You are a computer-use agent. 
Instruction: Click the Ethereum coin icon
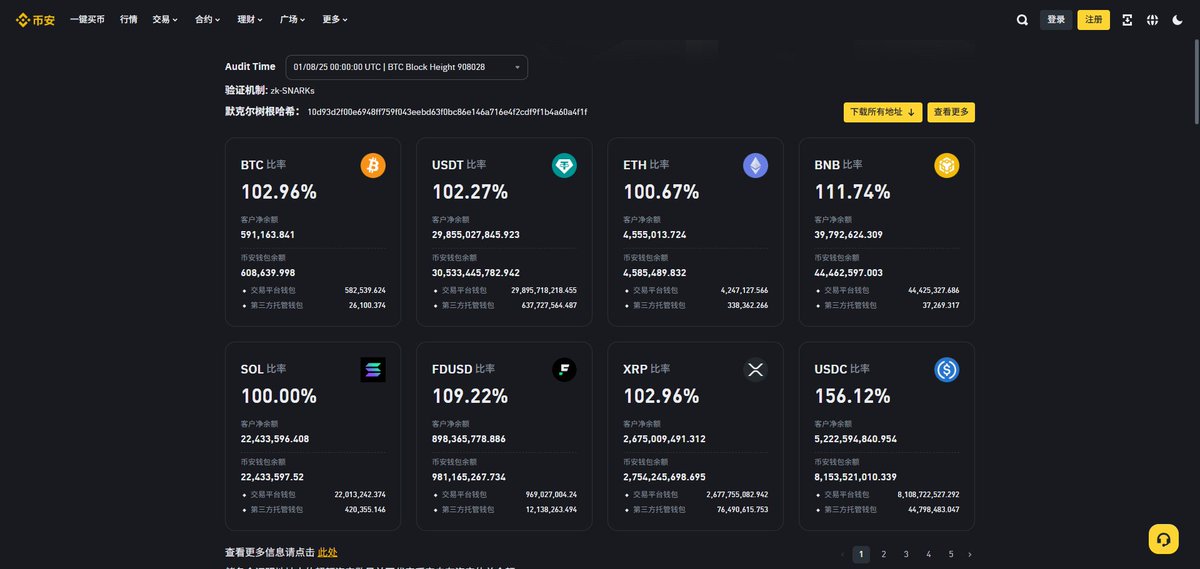[x=755, y=166]
